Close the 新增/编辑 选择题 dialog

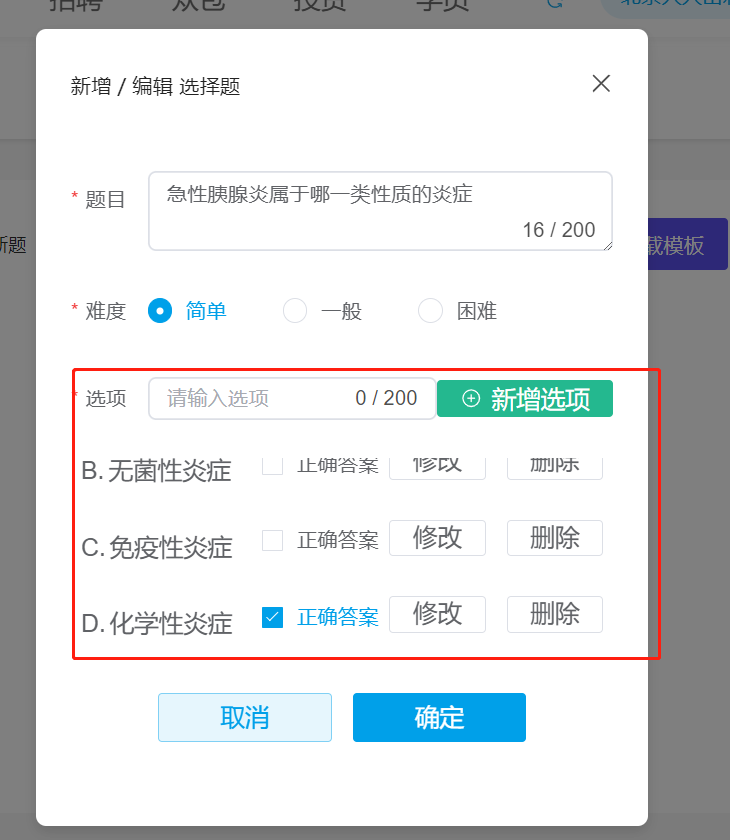point(601,84)
